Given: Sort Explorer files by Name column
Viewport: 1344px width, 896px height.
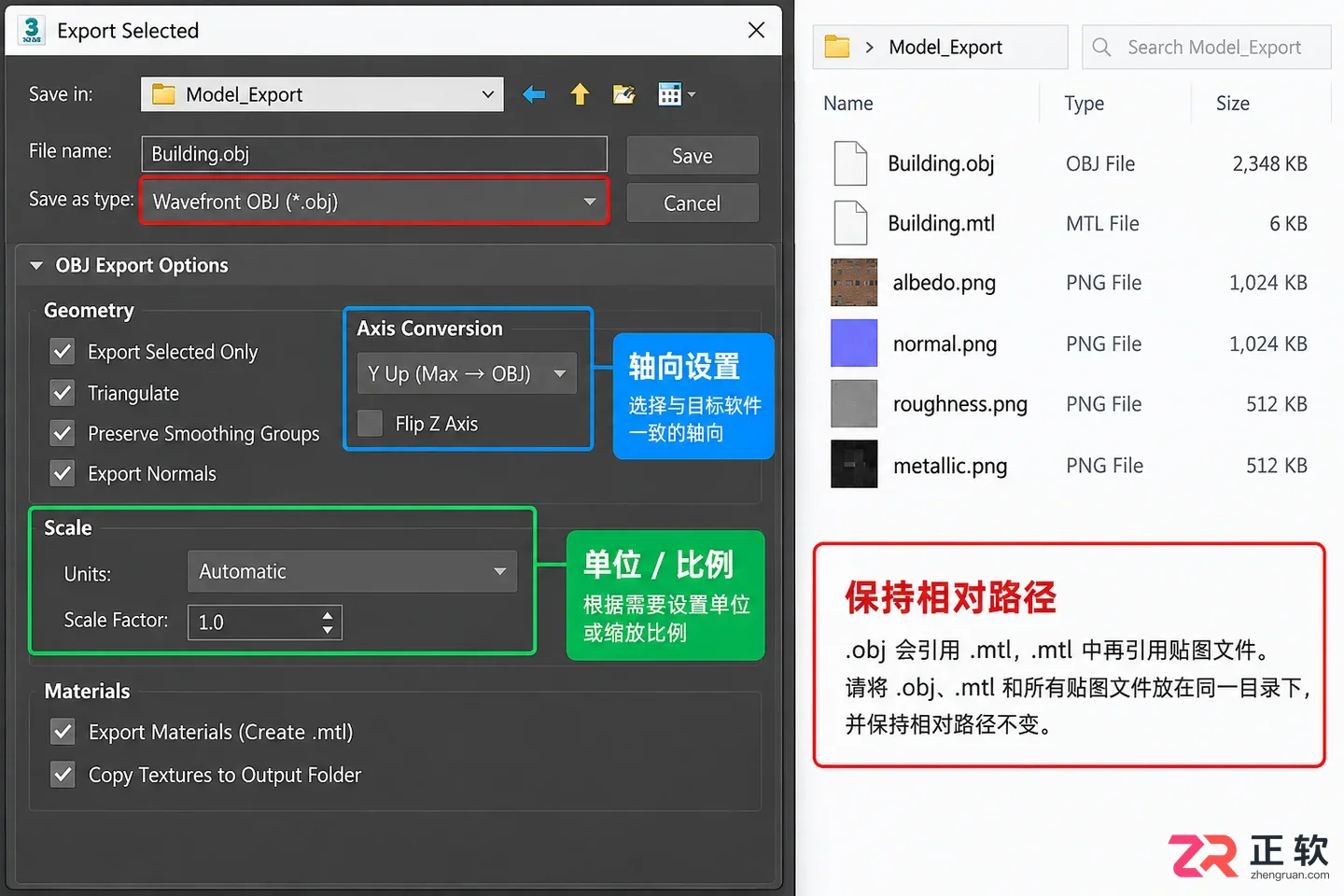Looking at the screenshot, I should [848, 104].
